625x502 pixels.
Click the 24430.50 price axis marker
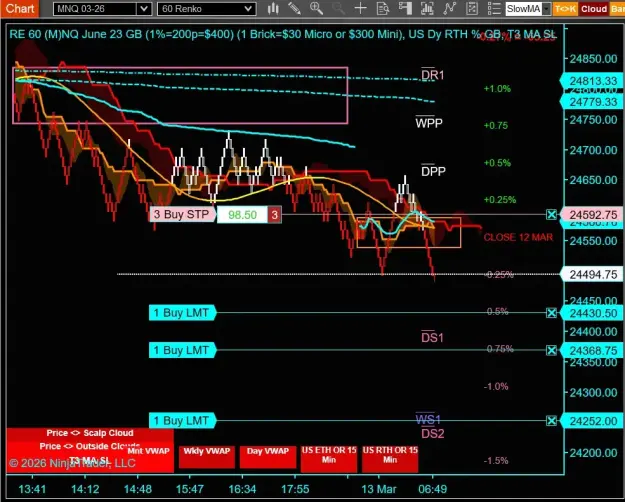[592, 313]
